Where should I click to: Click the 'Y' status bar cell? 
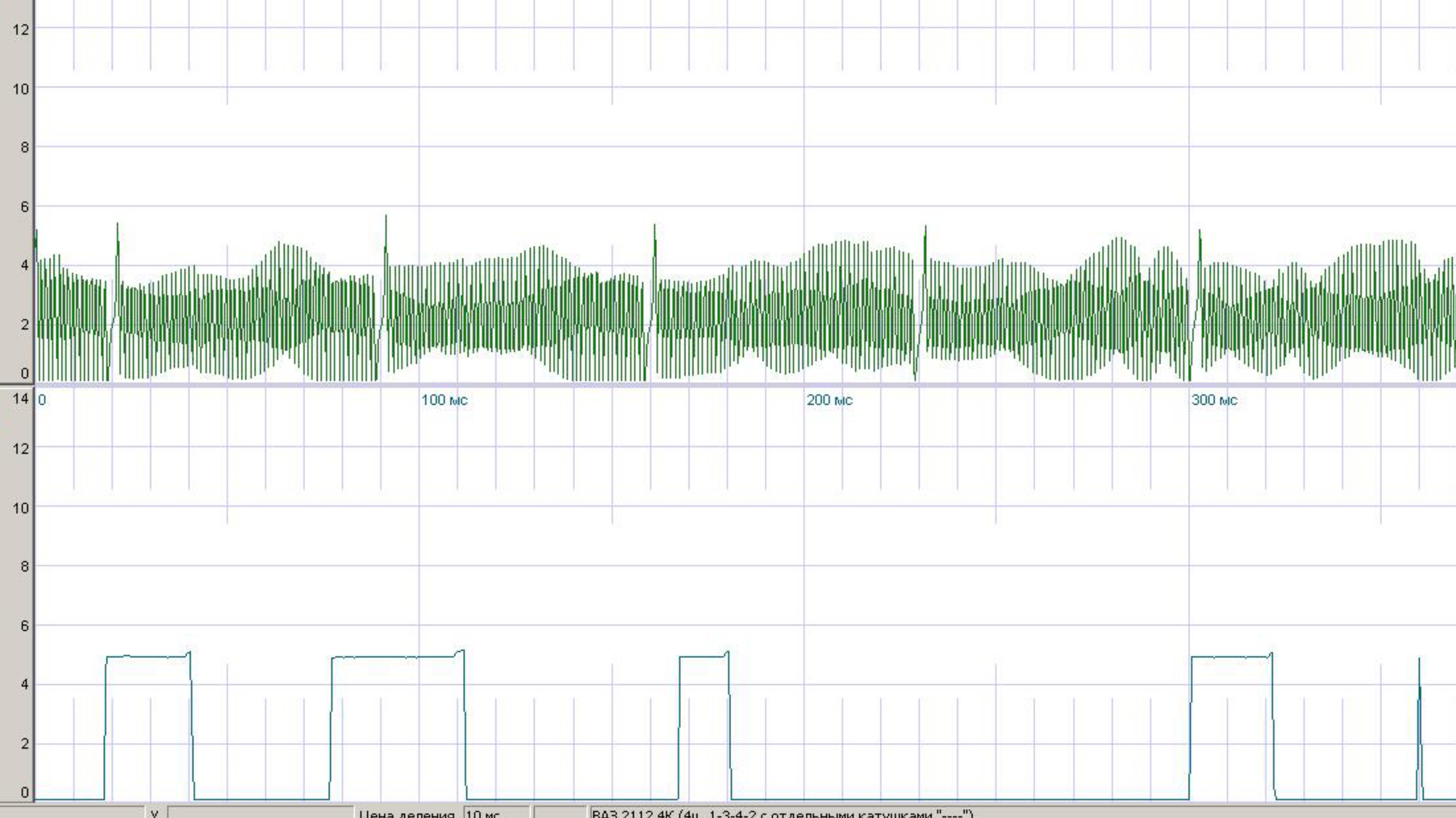[154, 813]
